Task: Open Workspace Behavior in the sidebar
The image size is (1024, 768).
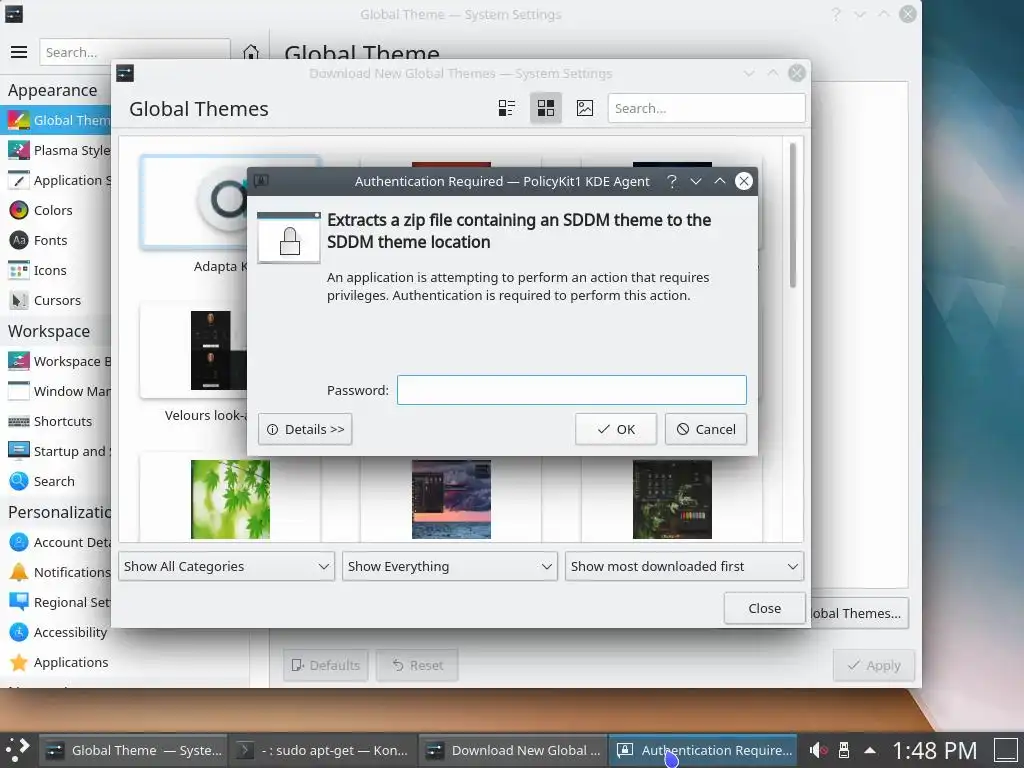Action: (x=56, y=361)
